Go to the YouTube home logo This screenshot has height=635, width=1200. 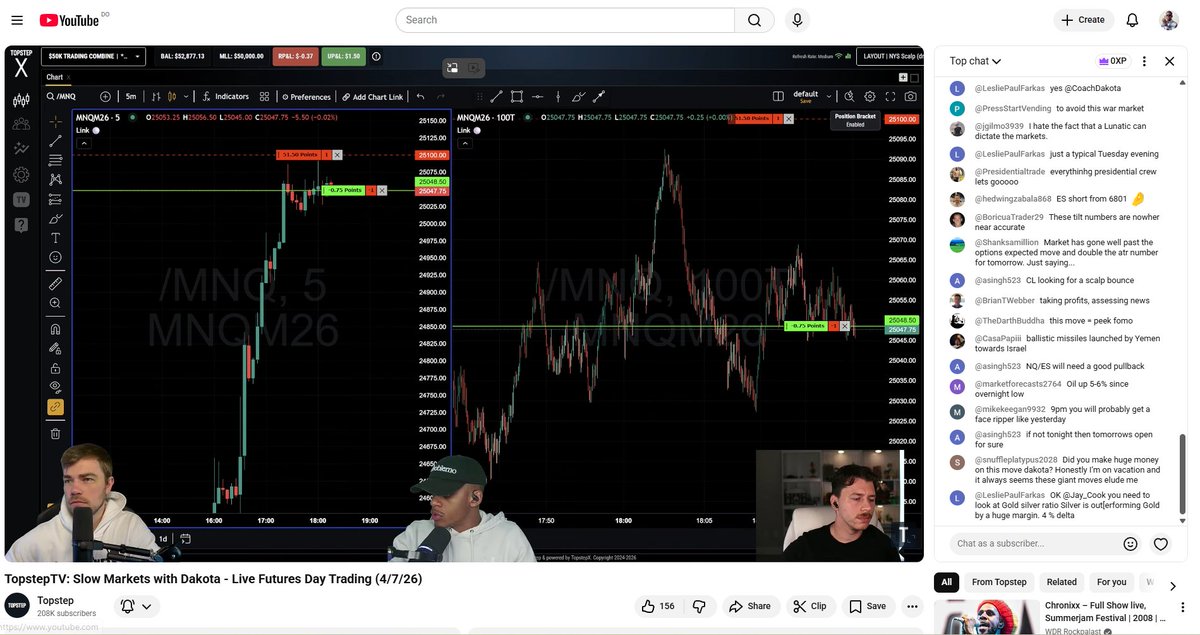[69, 20]
